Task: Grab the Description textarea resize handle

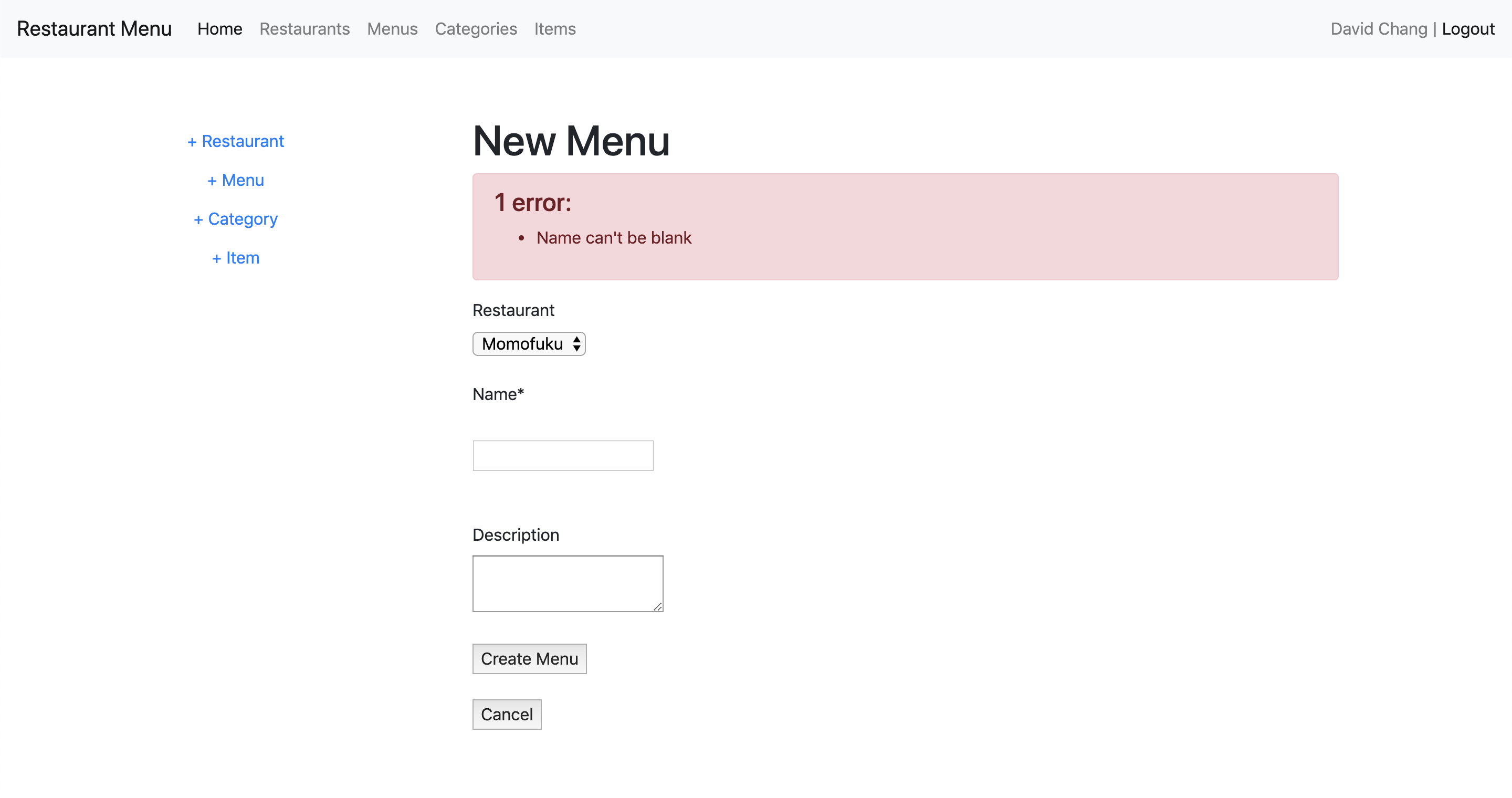Action: tap(657, 606)
